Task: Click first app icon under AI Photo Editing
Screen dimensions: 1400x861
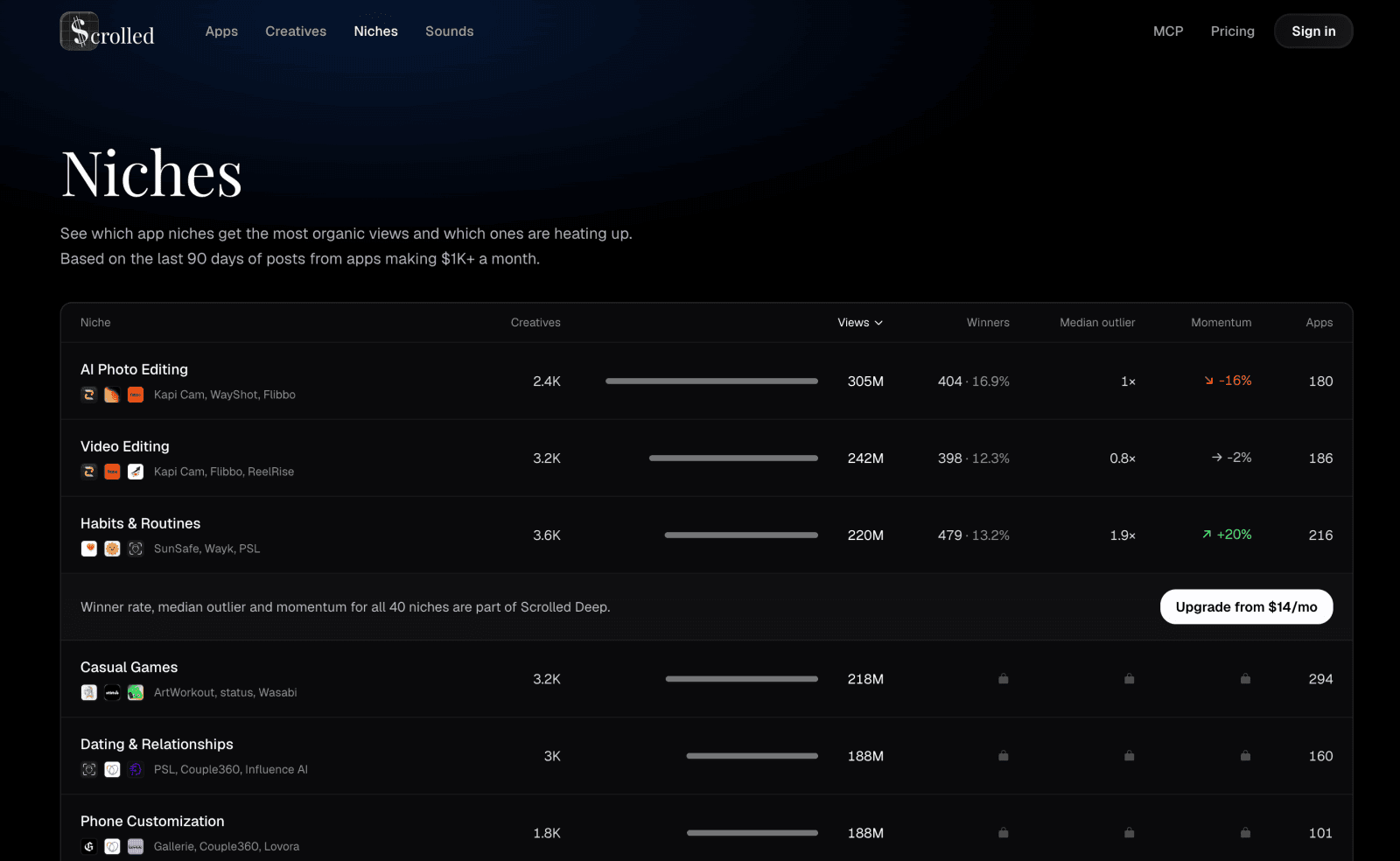Action: click(89, 395)
